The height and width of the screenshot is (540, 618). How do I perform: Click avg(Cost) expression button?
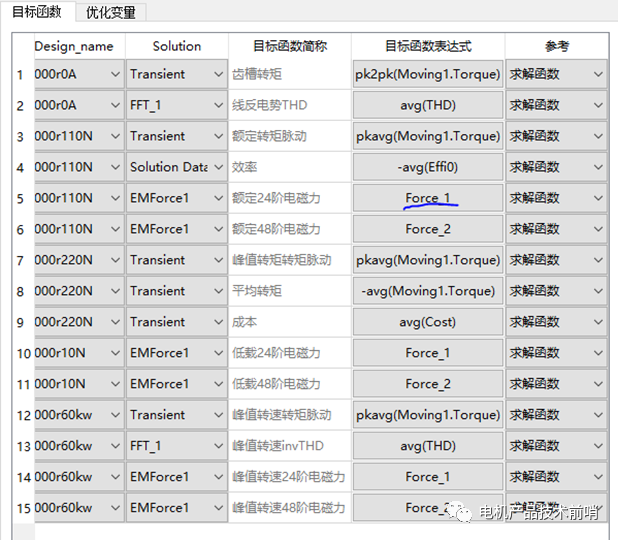click(428, 322)
